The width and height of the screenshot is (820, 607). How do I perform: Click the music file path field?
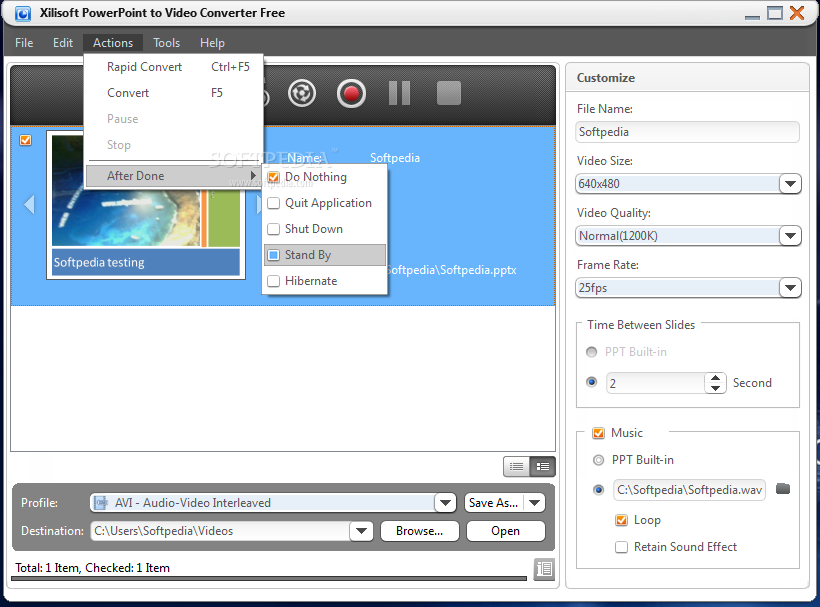click(x=689, y=490)
